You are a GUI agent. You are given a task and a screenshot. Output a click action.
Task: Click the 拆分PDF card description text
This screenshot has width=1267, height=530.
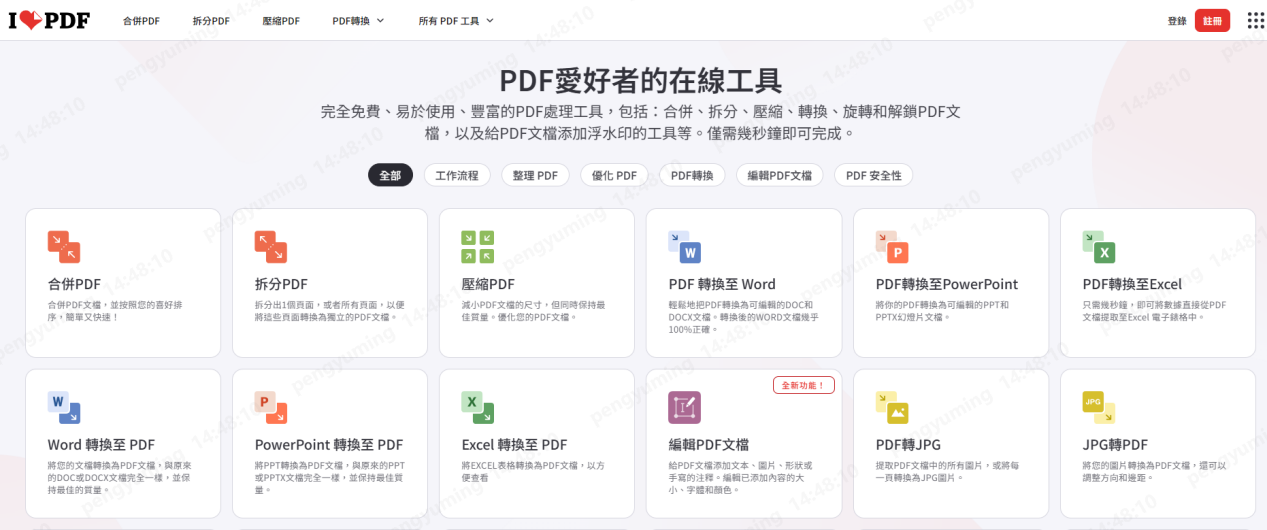point(330,310)
